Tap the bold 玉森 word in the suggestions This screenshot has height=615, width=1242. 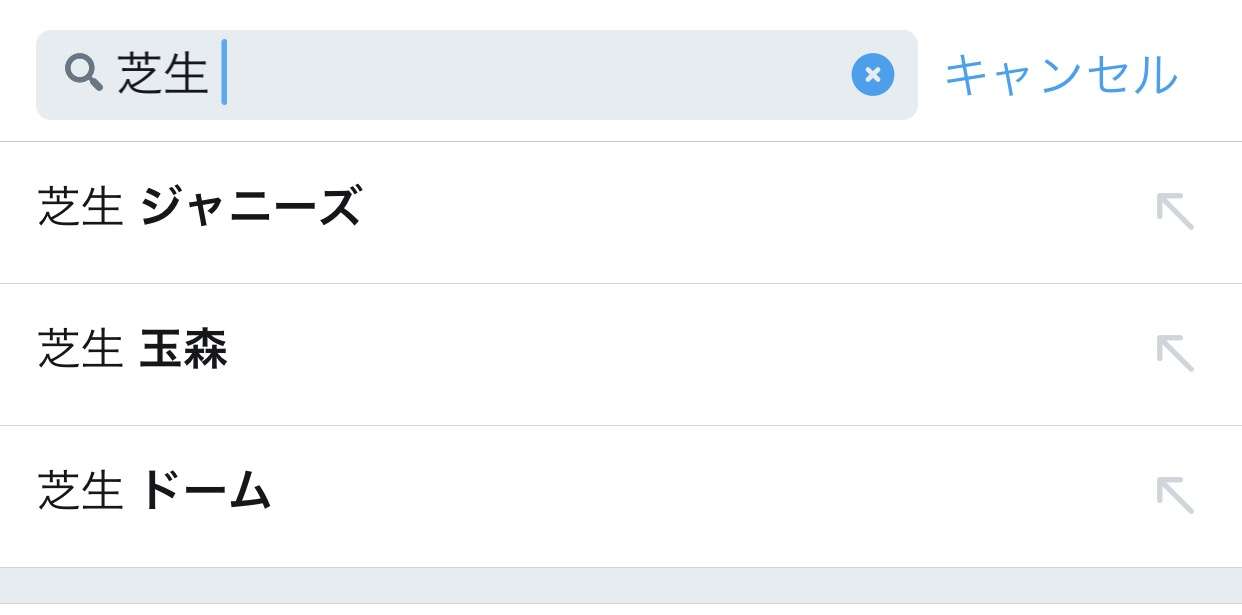(184, 351)
